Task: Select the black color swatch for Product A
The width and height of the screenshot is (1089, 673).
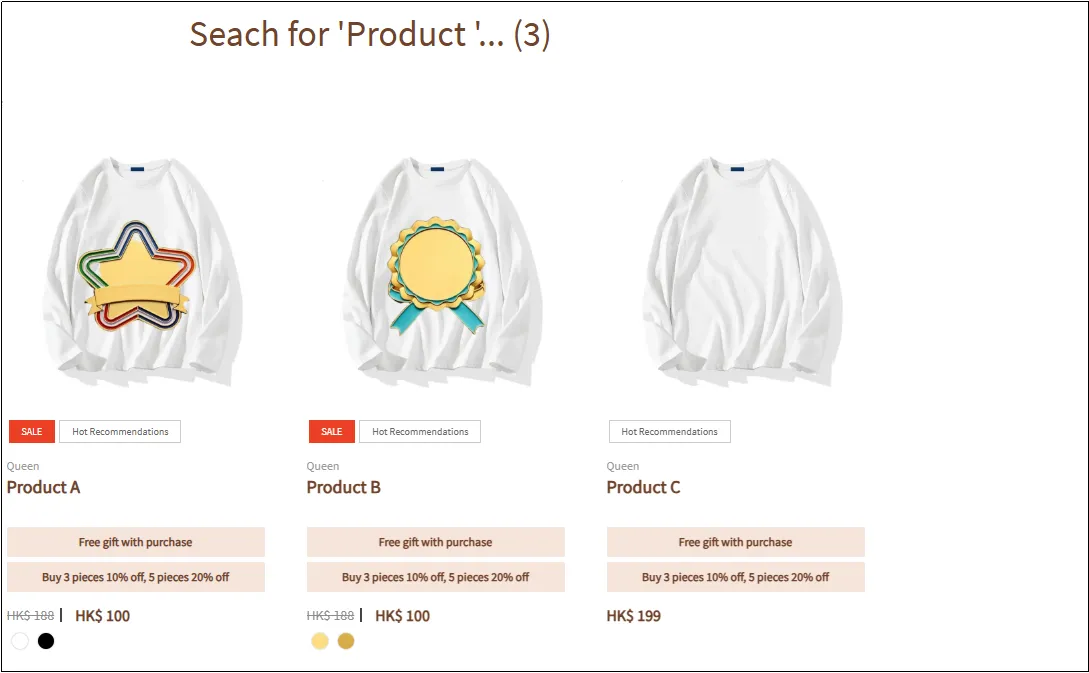Action: [x=46, y=641]
